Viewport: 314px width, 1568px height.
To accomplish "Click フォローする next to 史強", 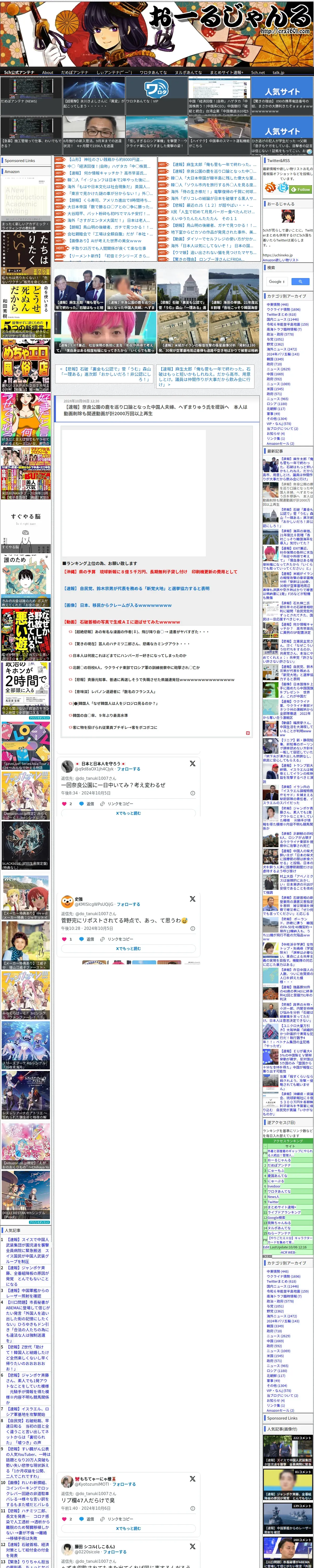I will 129,904.
